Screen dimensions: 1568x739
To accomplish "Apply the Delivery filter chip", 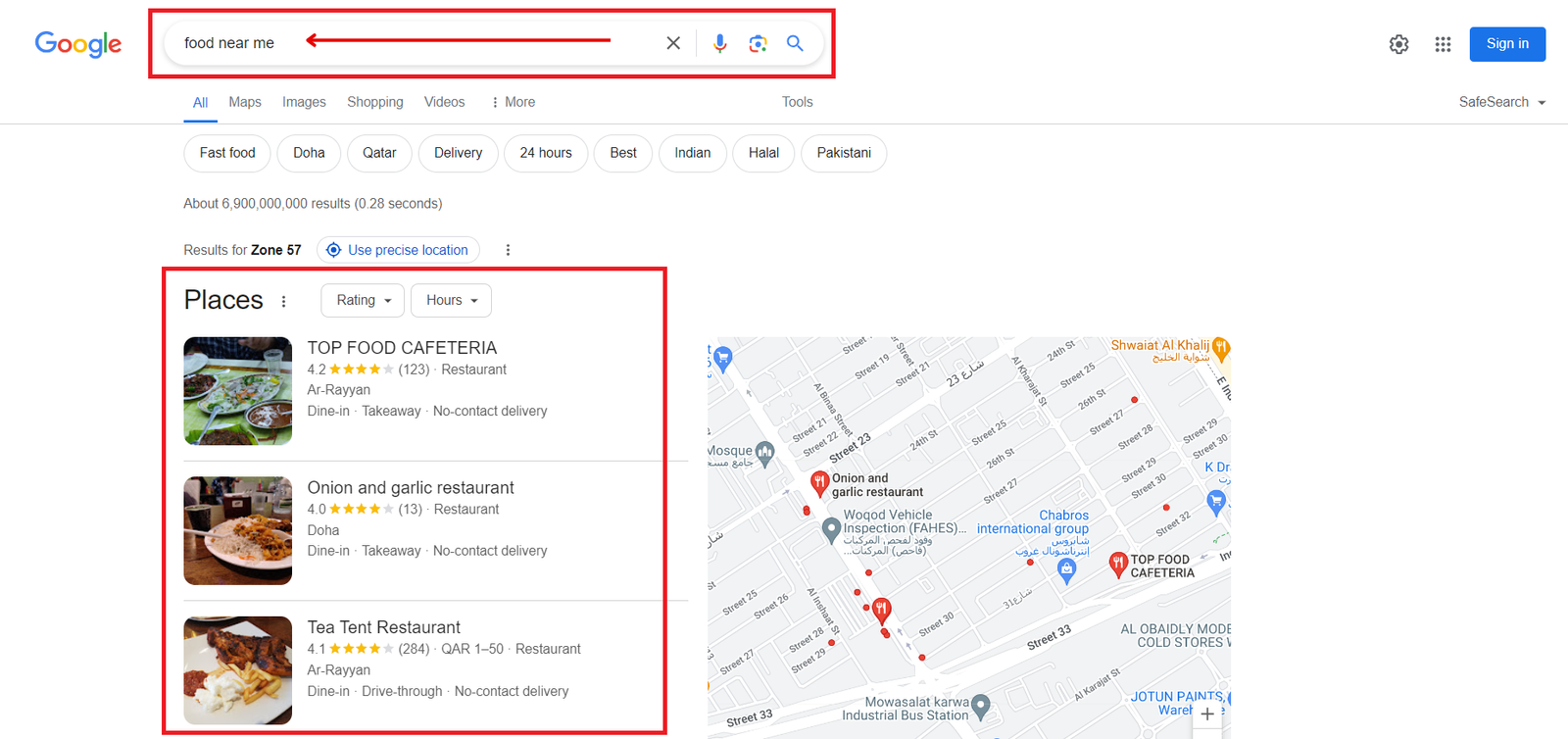I will [459, 153].
